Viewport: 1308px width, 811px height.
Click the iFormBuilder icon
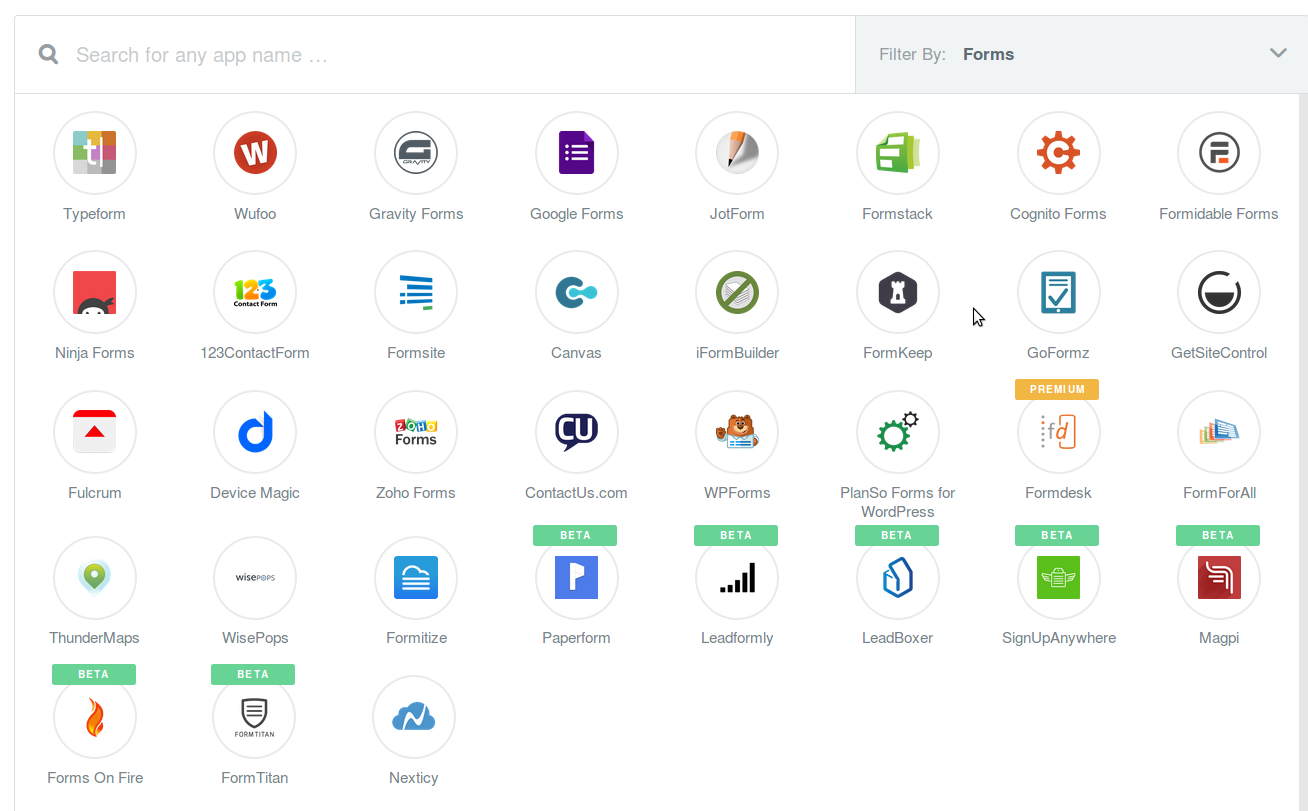pyautogui.click(x=737, y=292)
